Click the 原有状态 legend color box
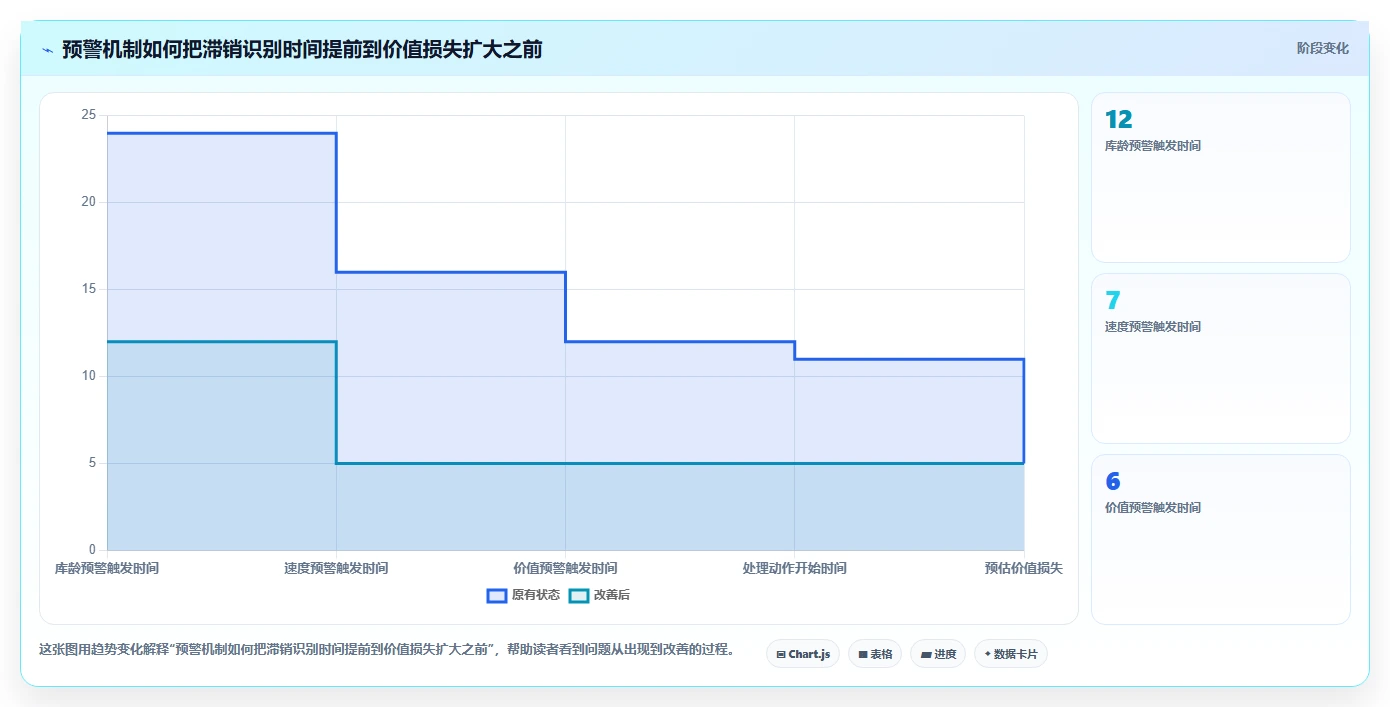1390x707 pixels. pos(497,595)
